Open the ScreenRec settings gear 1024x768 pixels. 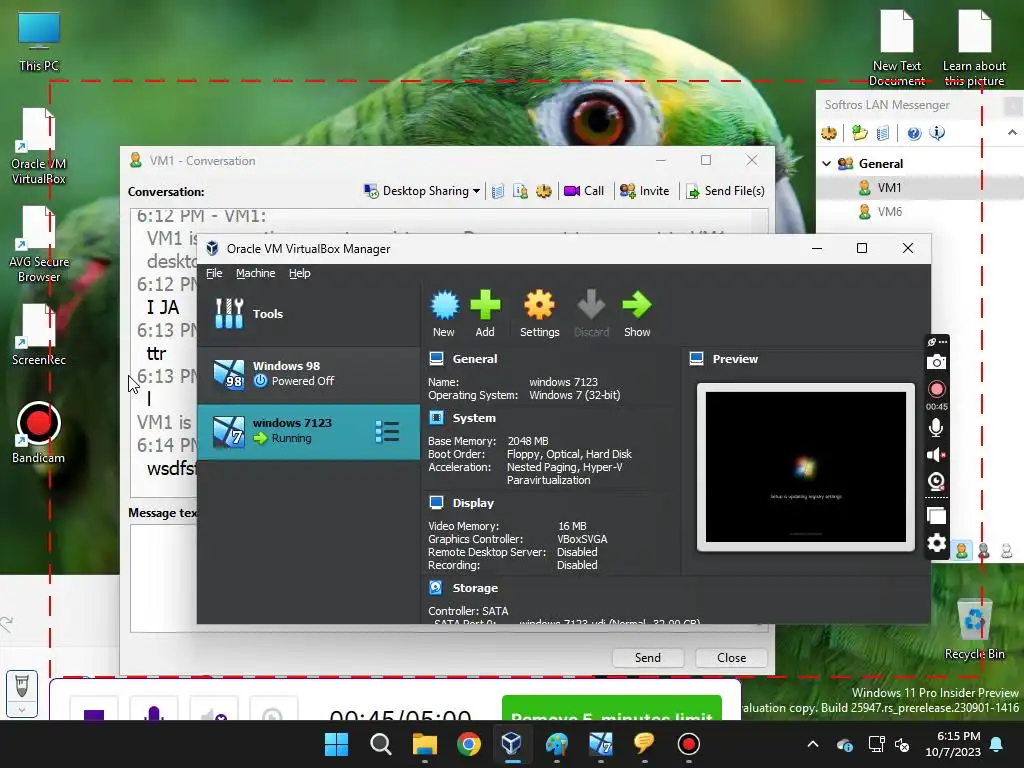pyautogui.click(x=936, y=543)
